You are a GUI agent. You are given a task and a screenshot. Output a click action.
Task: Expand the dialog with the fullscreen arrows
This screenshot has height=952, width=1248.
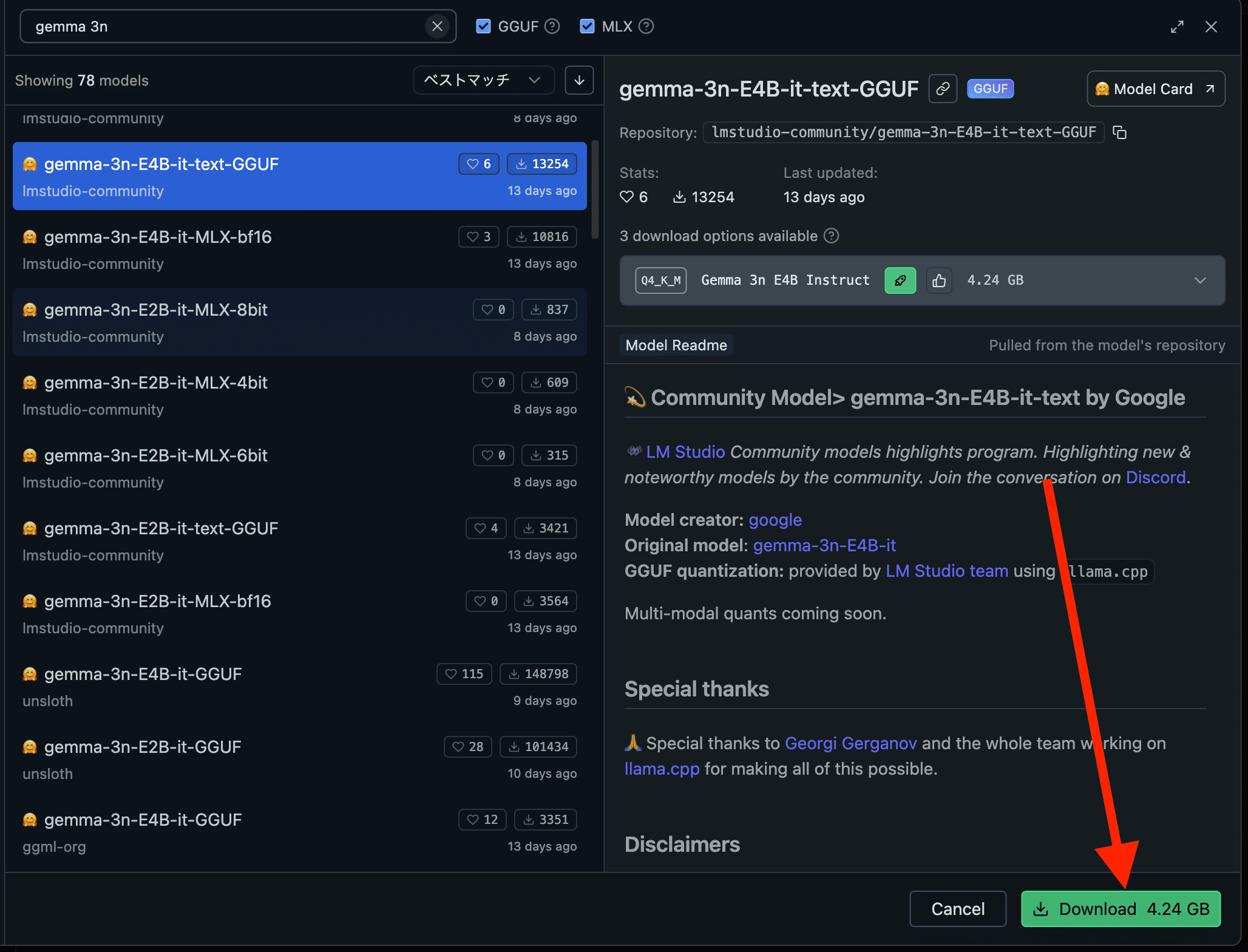pyautogui.click(x=1177, y=27)
